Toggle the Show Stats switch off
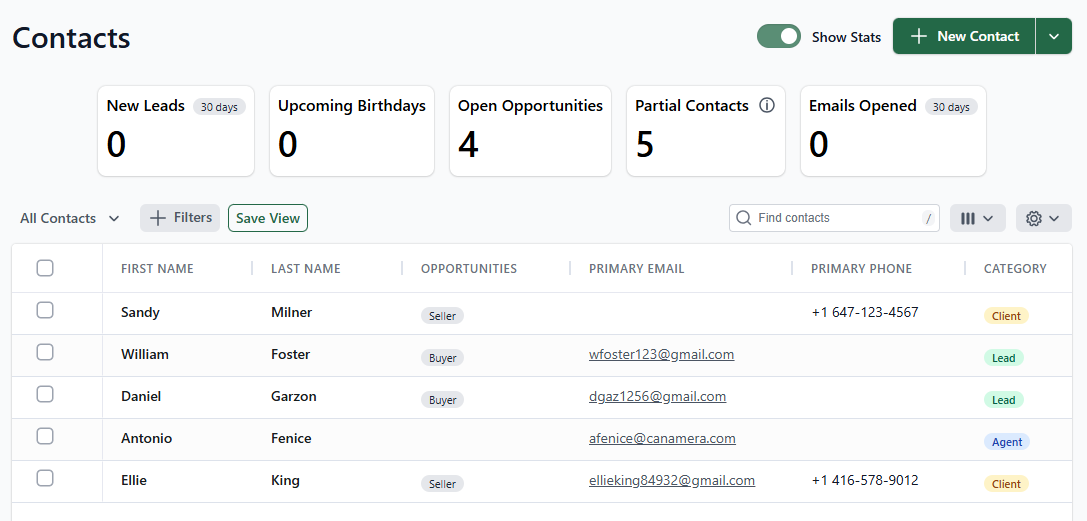This screenshot has width=1087, height=521. point(778,36)
